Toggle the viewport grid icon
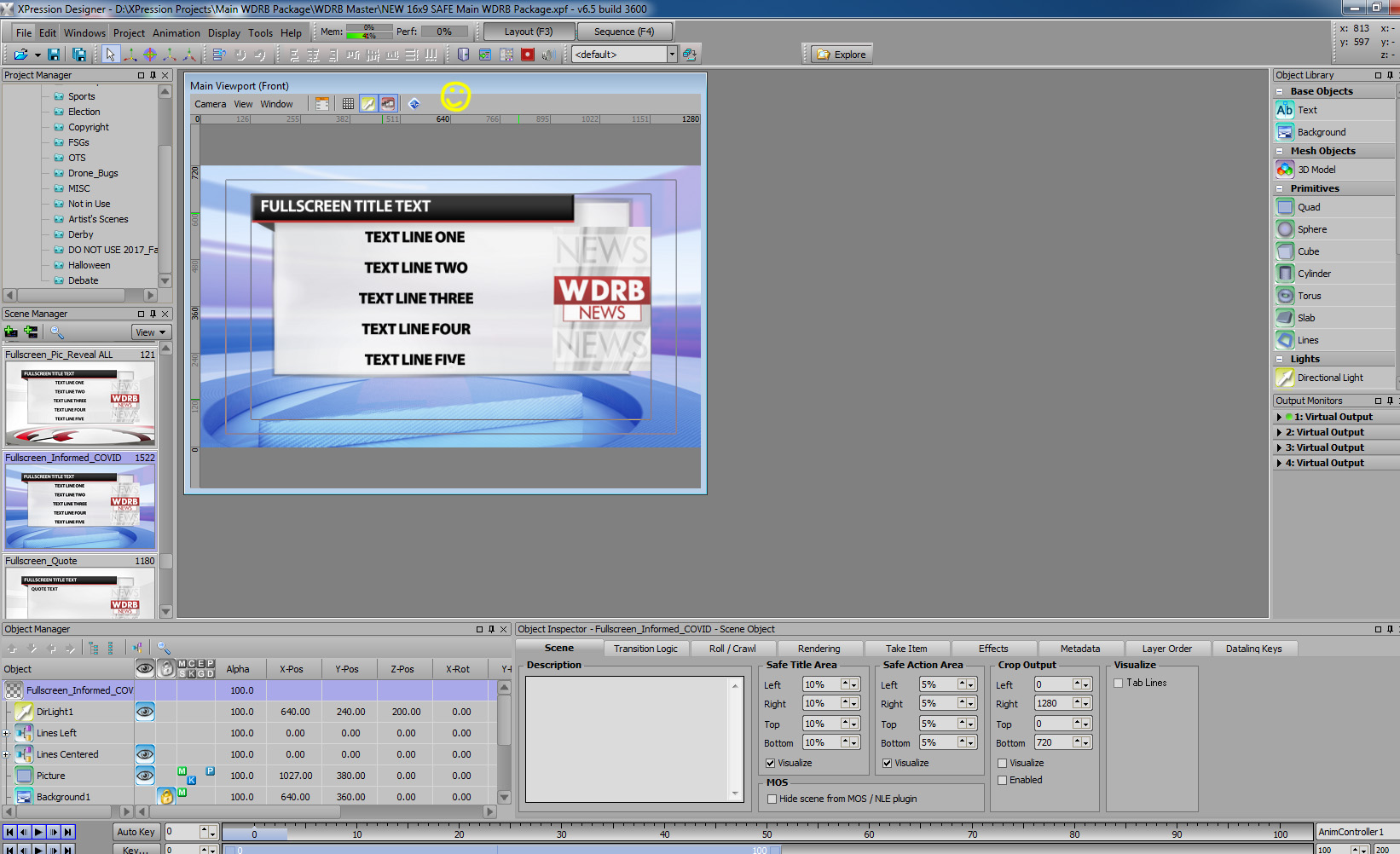This screenshot has height=854, width=1400. pyautogui.click(x=348, y=104)
